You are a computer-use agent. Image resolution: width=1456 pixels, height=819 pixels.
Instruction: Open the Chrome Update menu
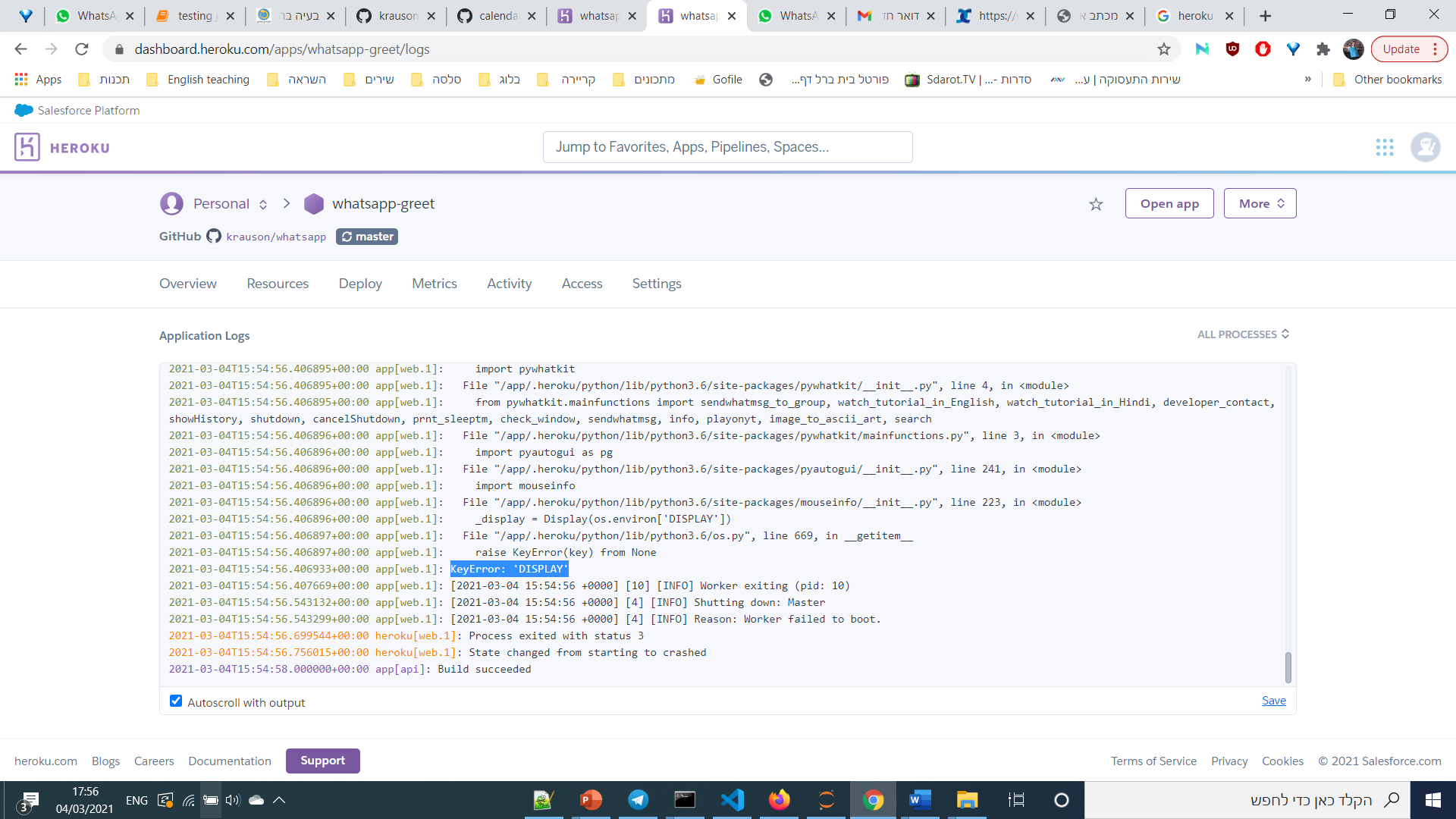point(1409,49)
